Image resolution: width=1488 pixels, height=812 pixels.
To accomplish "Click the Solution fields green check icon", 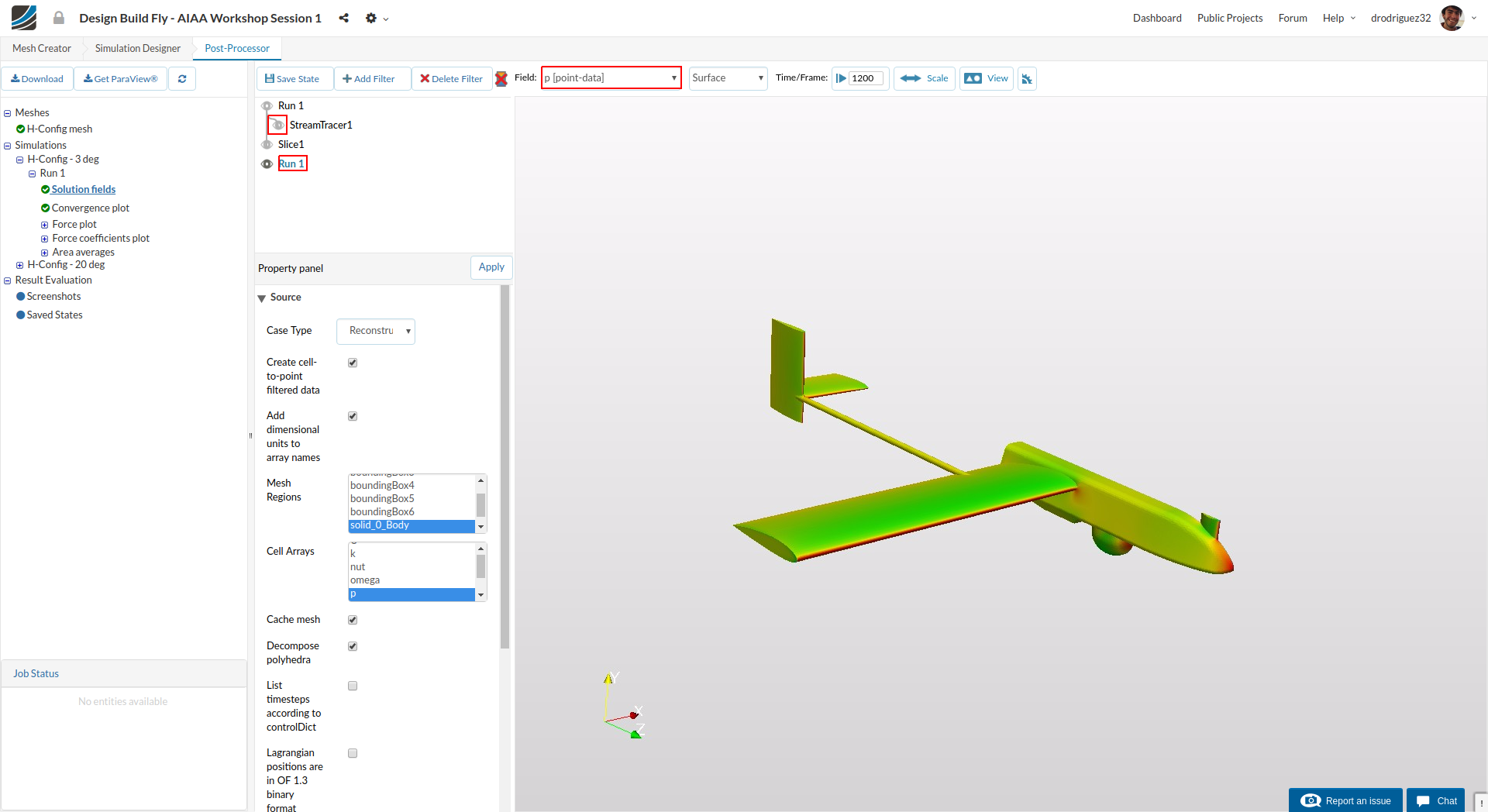I will point(45,189).
